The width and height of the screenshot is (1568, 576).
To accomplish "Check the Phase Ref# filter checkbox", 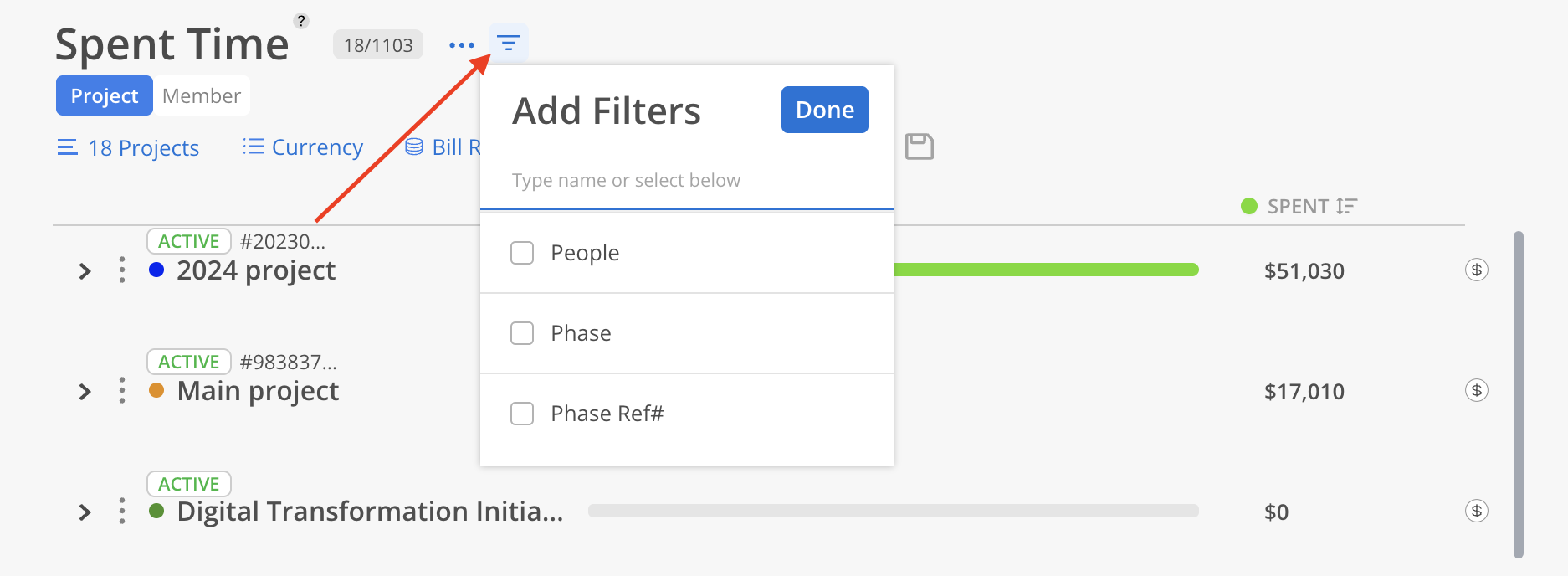I will click(x=522, y=414).
